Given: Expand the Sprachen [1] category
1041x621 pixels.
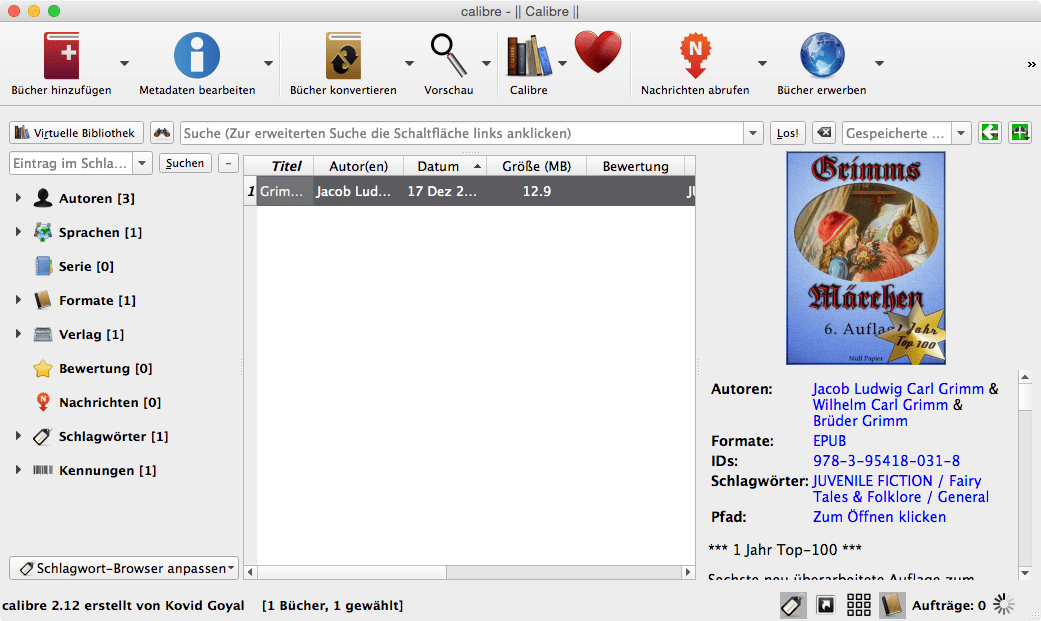Looking at the screenshot, I should tap(19, 232).
